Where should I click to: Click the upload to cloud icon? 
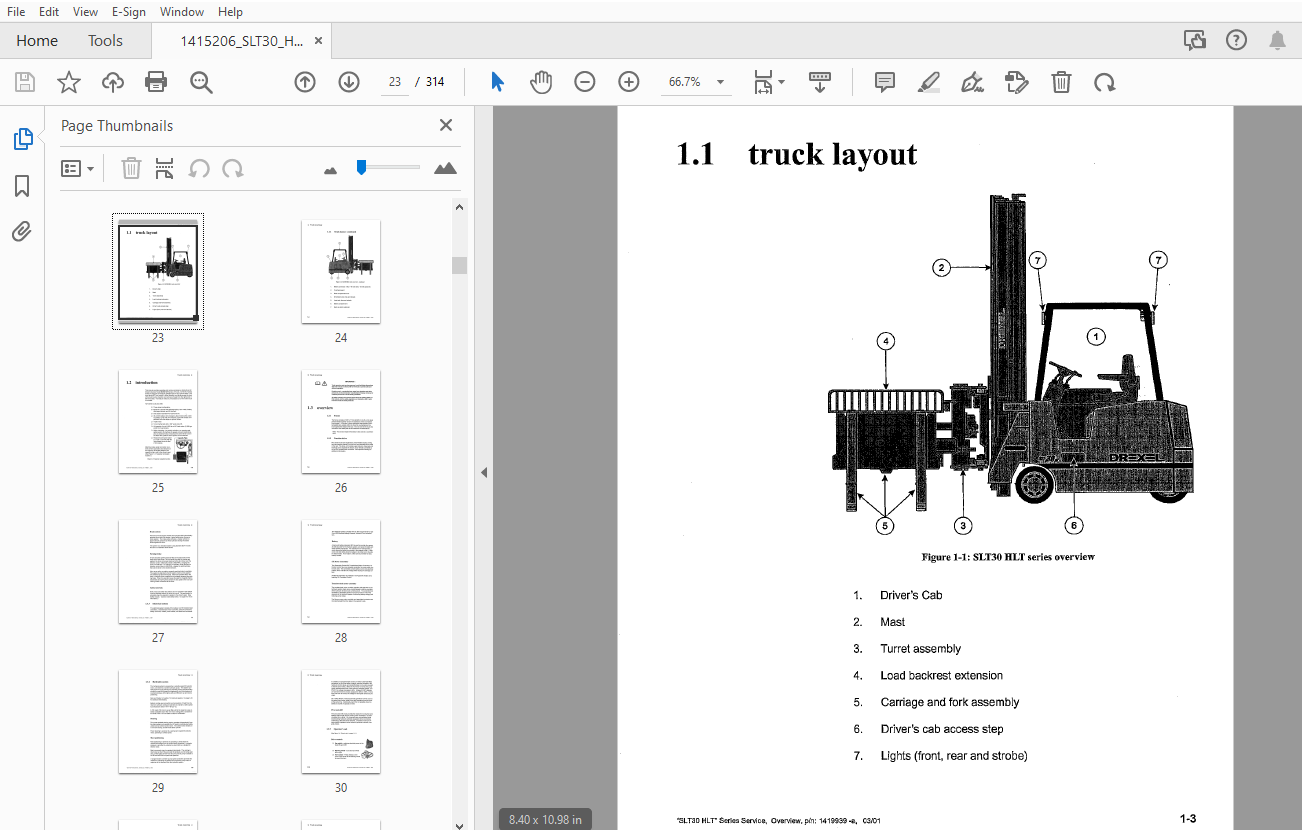[x=113, y=82]
